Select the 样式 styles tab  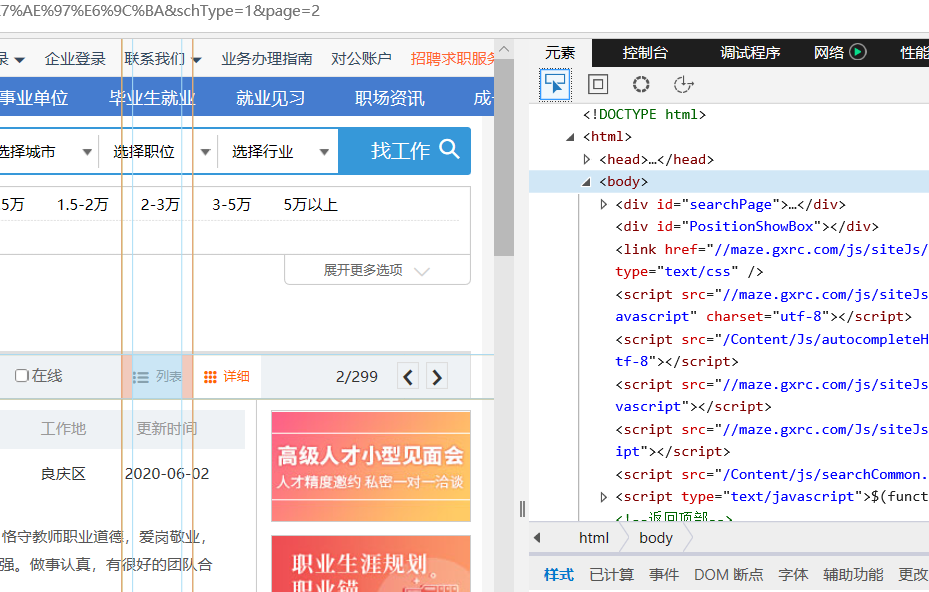559,575
